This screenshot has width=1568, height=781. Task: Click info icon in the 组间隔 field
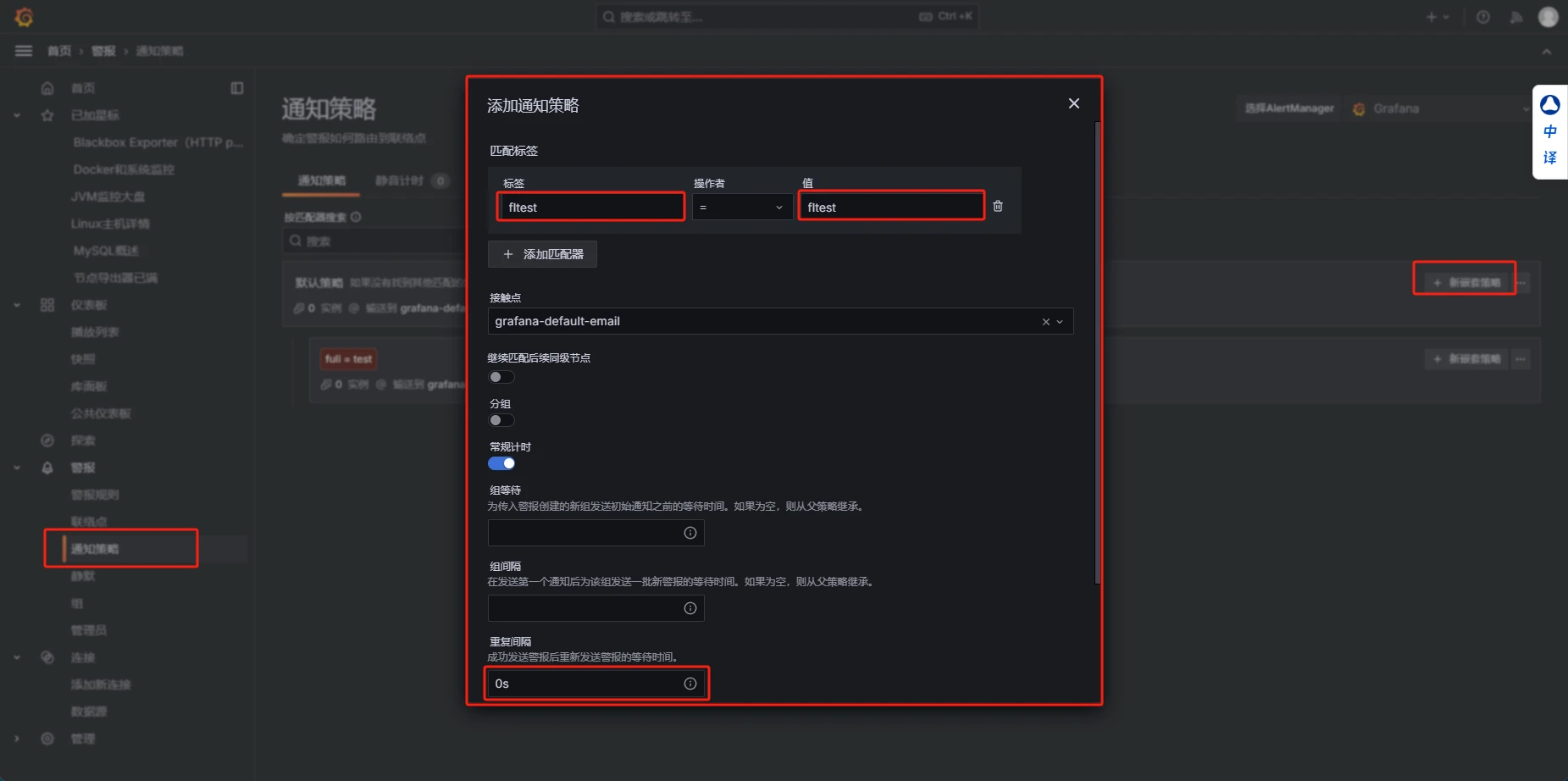[690, 608]
